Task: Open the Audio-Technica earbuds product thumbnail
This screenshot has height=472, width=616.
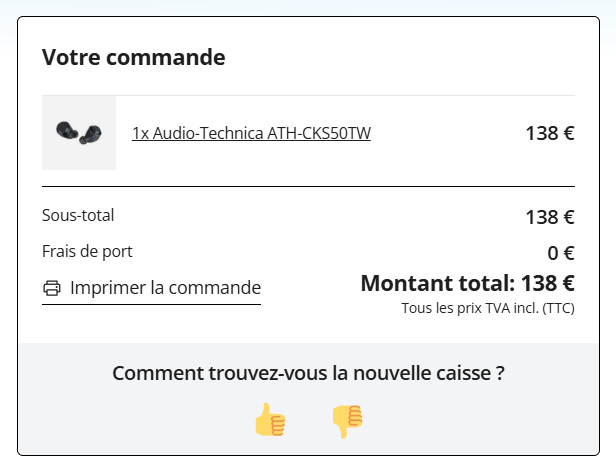Action: click(79, 133)
